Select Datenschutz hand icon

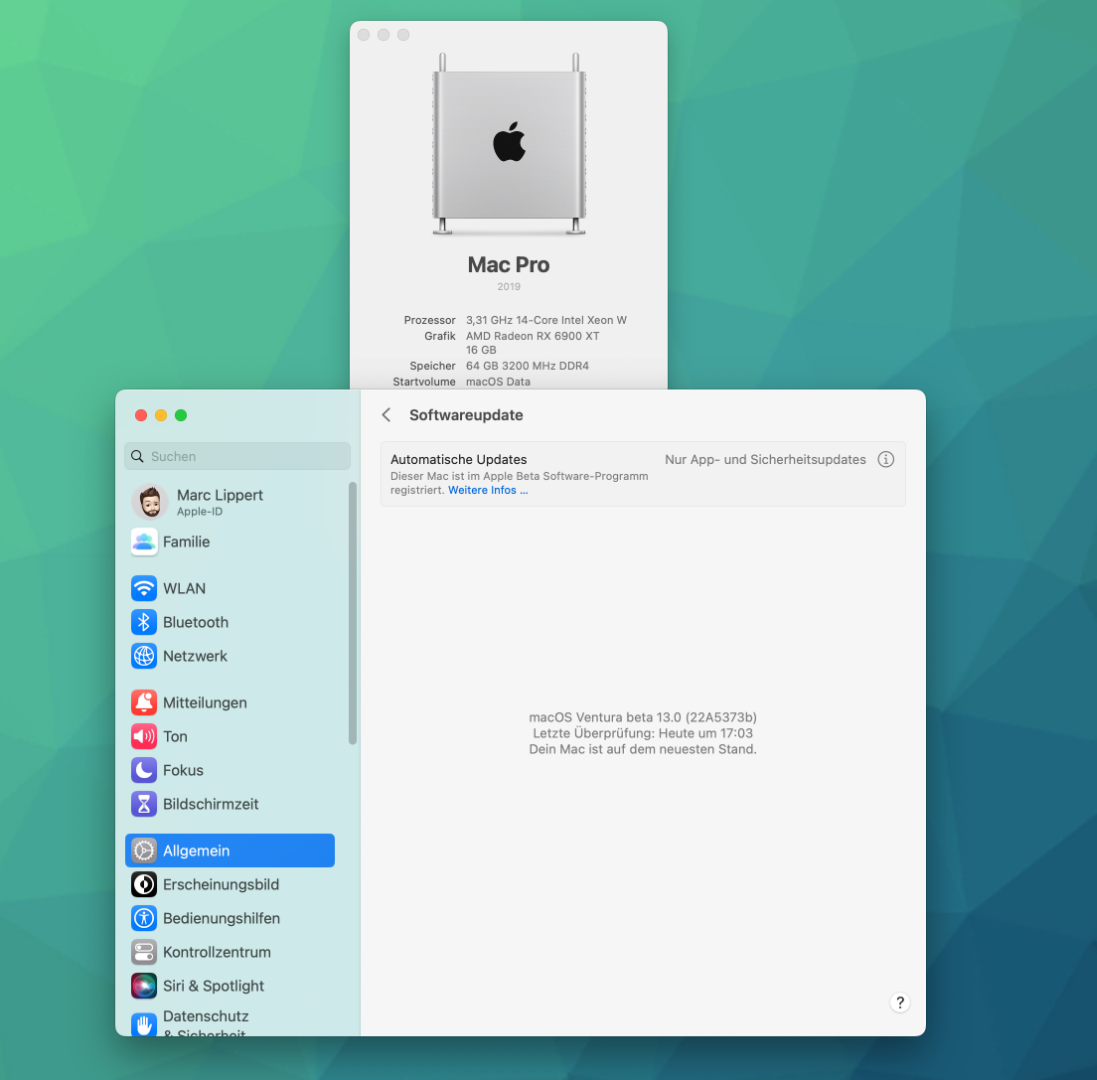pos(143,1024)
